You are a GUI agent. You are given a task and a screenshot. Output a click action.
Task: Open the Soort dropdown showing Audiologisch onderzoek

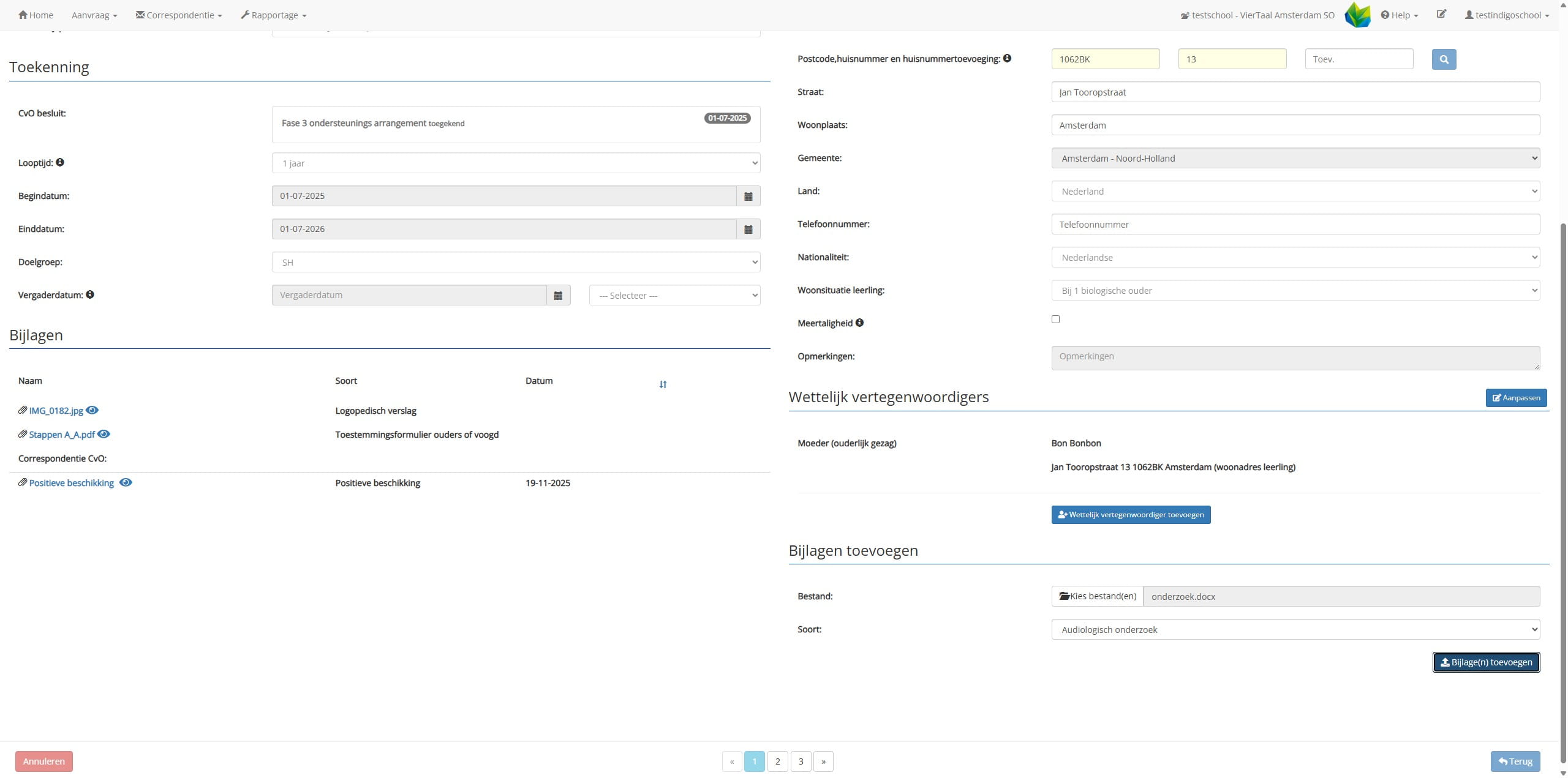point(1295,629)
